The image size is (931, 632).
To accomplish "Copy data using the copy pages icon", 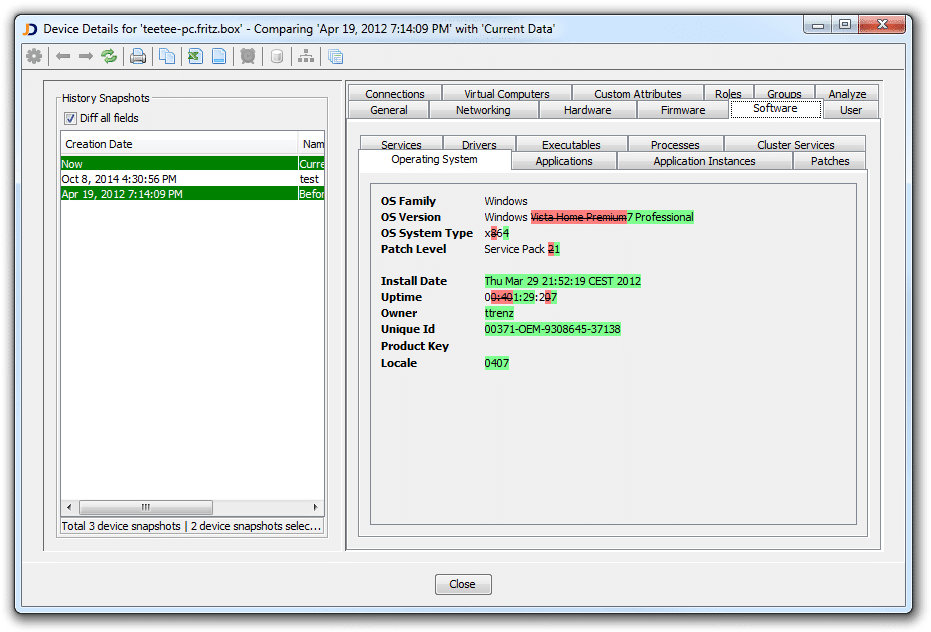I will pos(168,56).
